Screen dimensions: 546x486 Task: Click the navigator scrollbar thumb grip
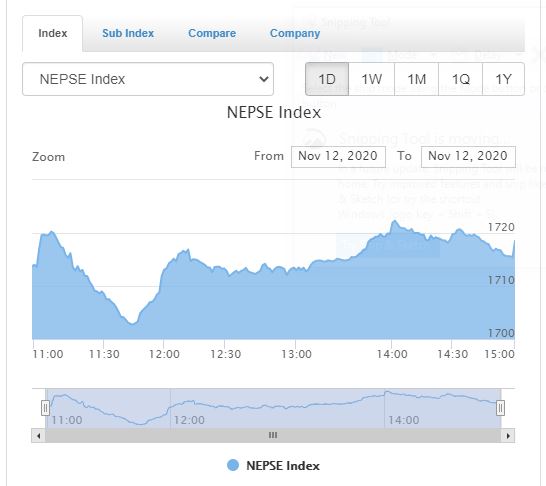click(273, 436)
